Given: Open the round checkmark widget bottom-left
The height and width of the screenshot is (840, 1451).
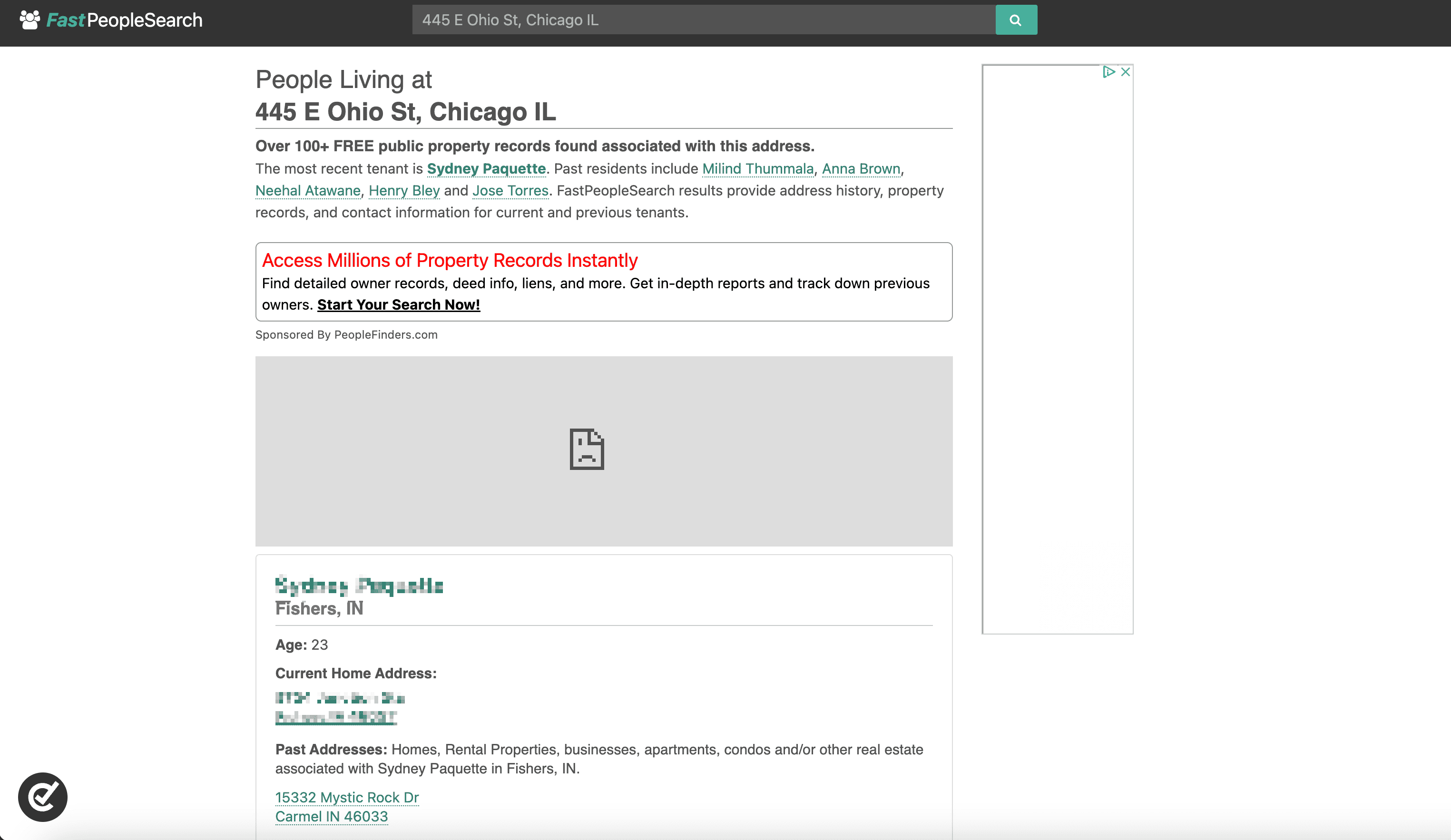Looking at the screenshot, I should pyautogui.click(x=43, y=797).
